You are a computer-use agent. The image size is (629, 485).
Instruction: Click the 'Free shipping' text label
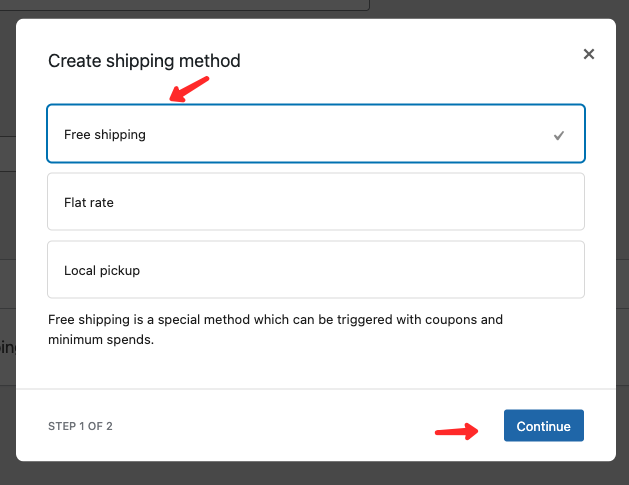pos(105,135)
